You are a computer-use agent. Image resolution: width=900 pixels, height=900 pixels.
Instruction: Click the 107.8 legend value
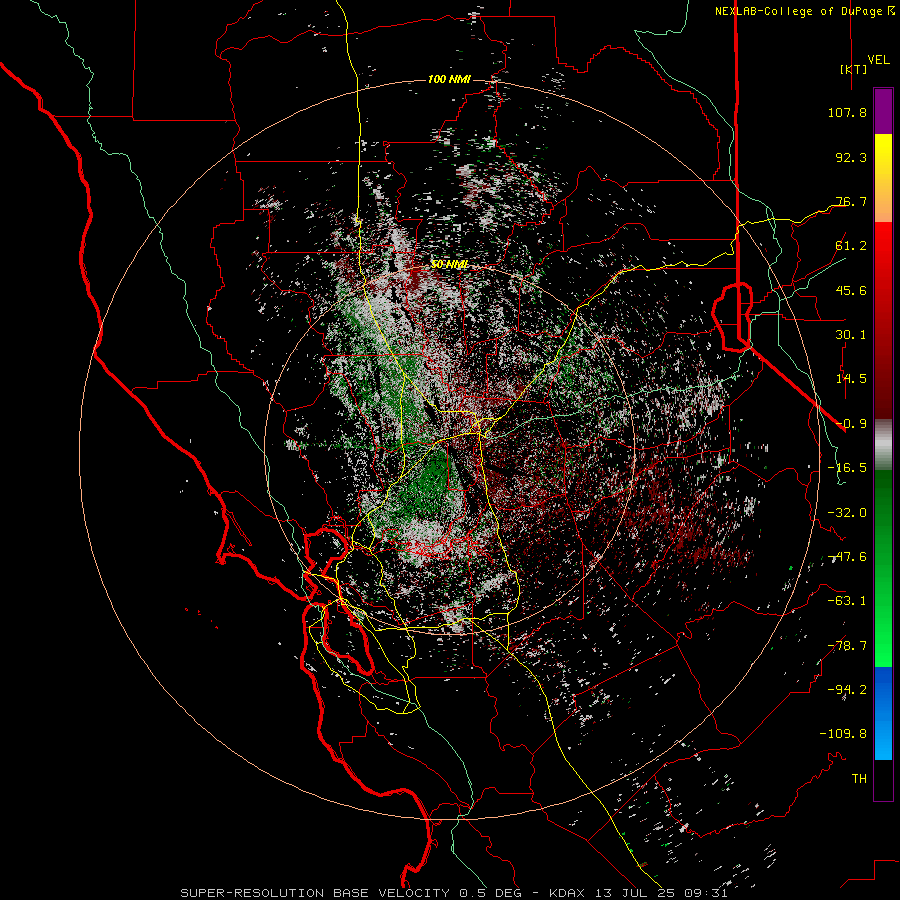(x=847, y=112)
